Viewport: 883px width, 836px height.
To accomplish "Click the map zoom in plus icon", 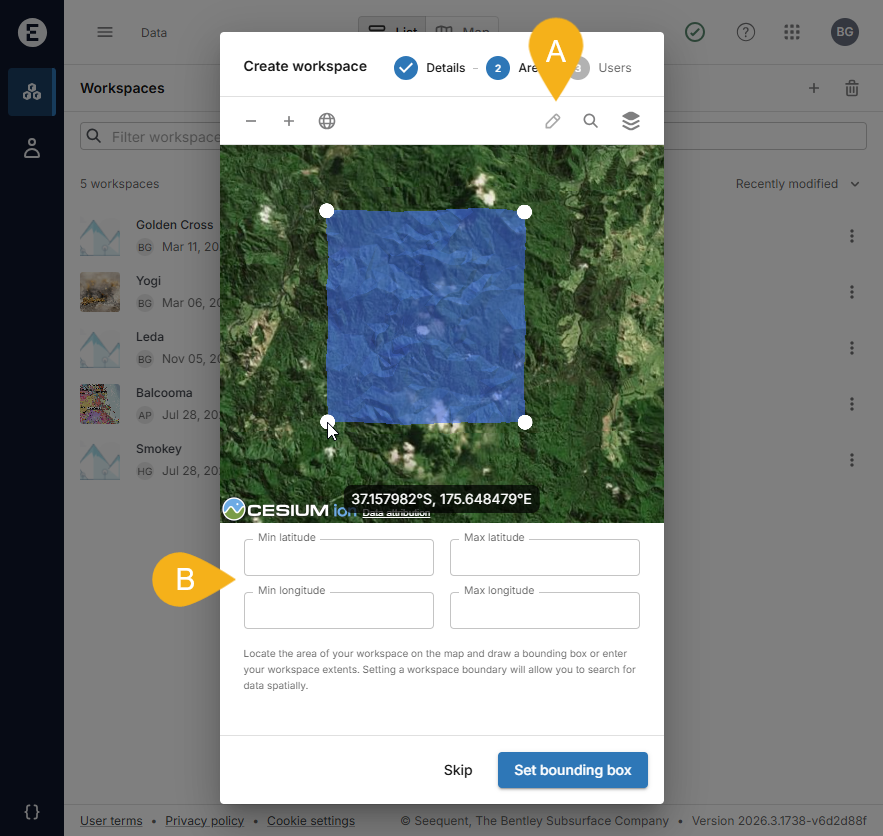I will [x=289, y=121].
